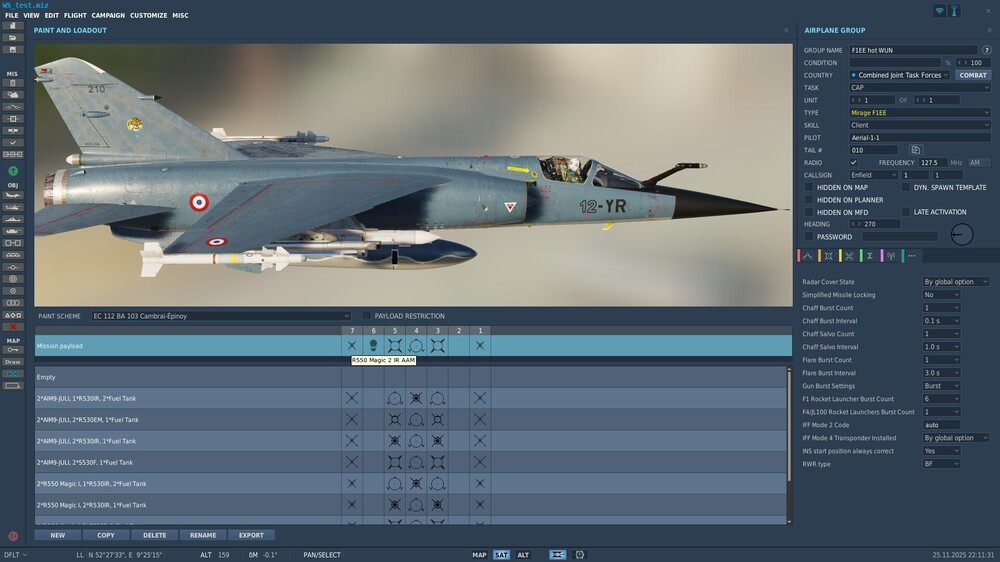1000x562 pixels.
Task: Open the RWR type dropdown
Action: click(x=941, y=464)
